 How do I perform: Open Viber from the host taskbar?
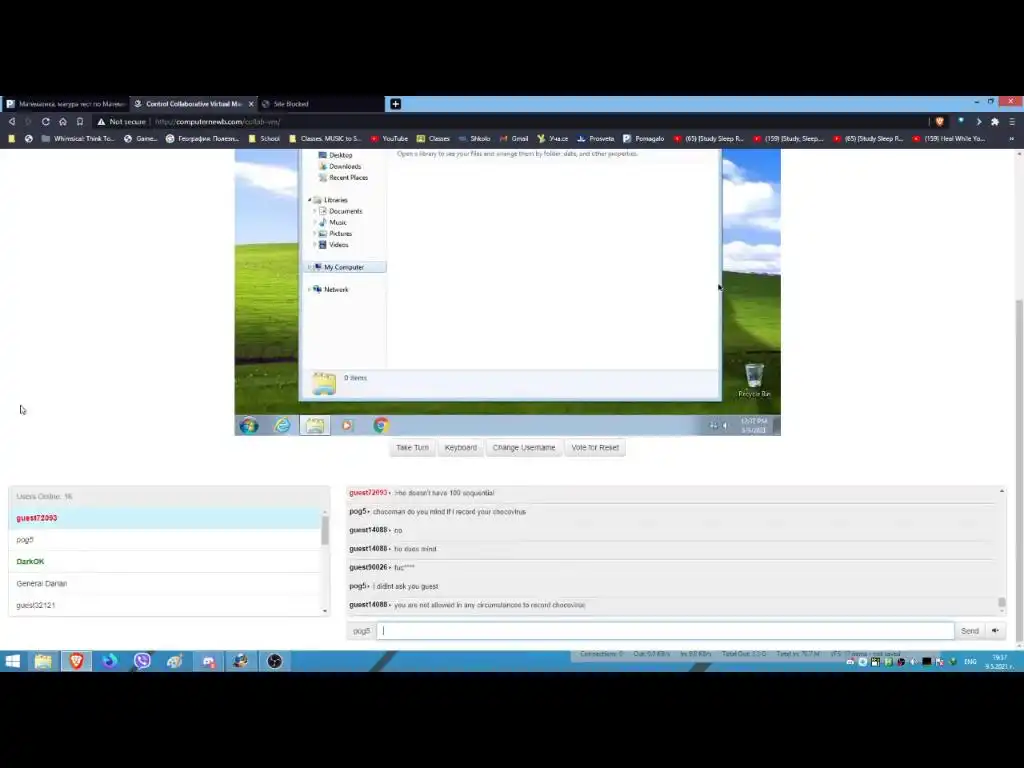coord(142,661)
